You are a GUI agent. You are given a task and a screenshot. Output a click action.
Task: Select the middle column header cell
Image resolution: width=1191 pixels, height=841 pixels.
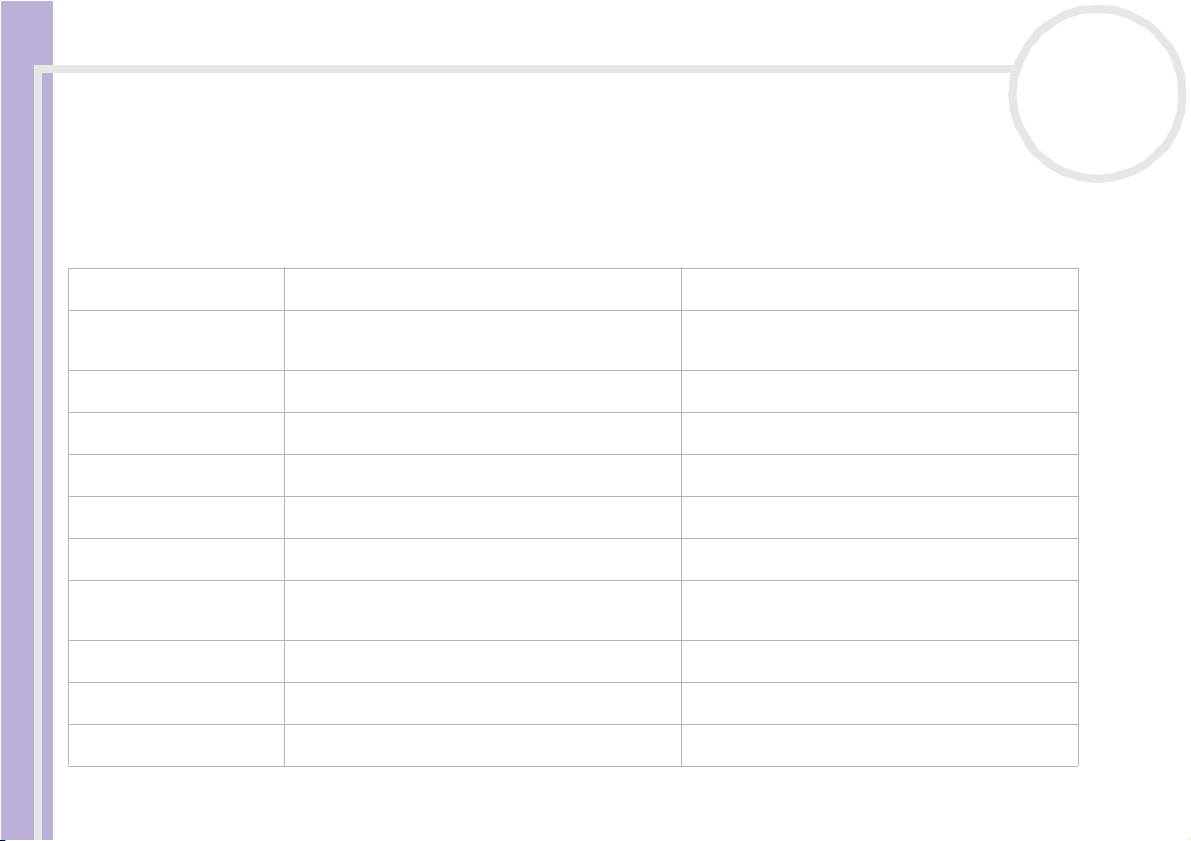click(x=482, y=289)
